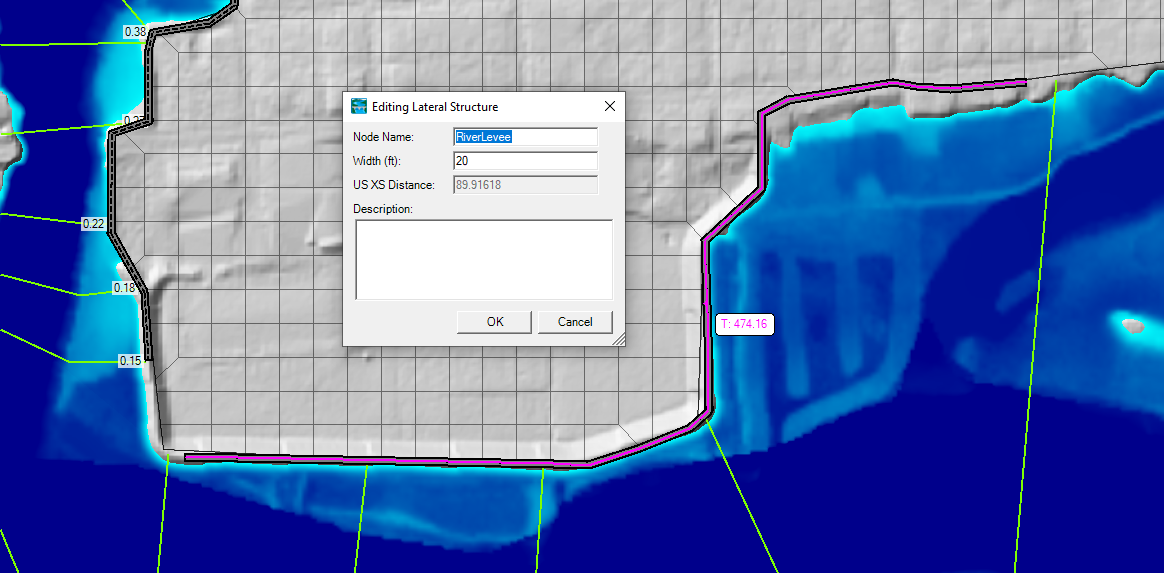Click the 0.18 cross section label
The width and height of the screenshot is (1164, 573).
(124, 287)
